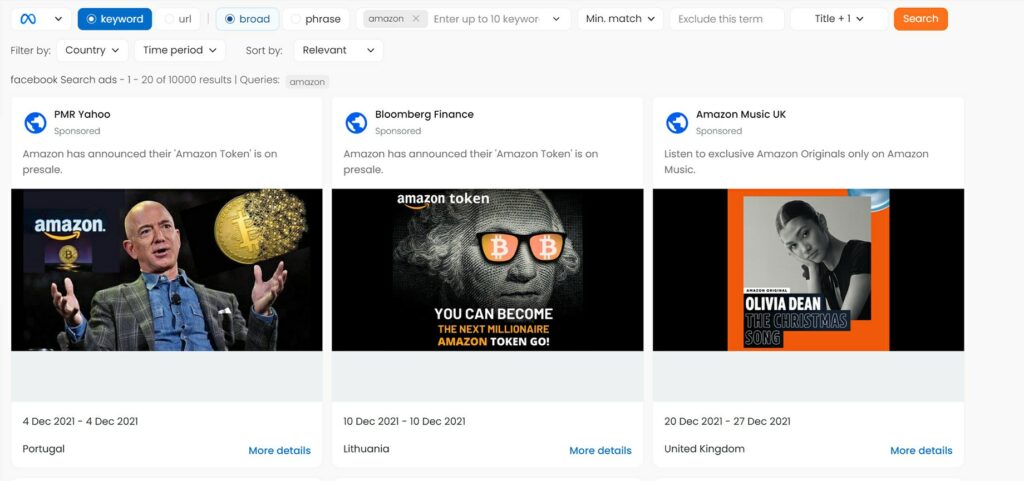Open the Meta platform selector dropdown

pyautogui.click(x=40, y=19)
